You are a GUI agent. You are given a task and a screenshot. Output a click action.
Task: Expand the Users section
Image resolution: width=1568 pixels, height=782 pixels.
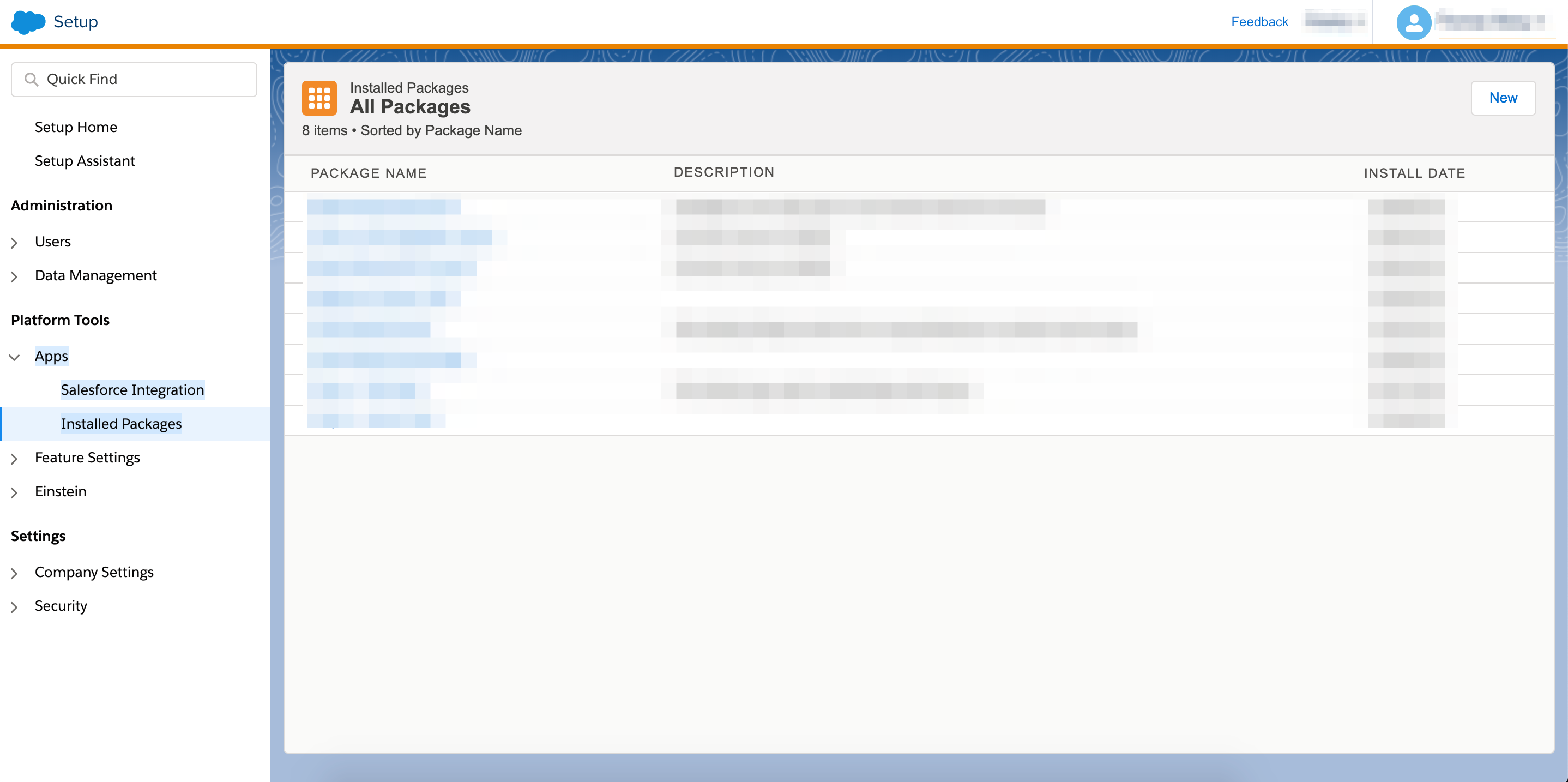point(15,242)
